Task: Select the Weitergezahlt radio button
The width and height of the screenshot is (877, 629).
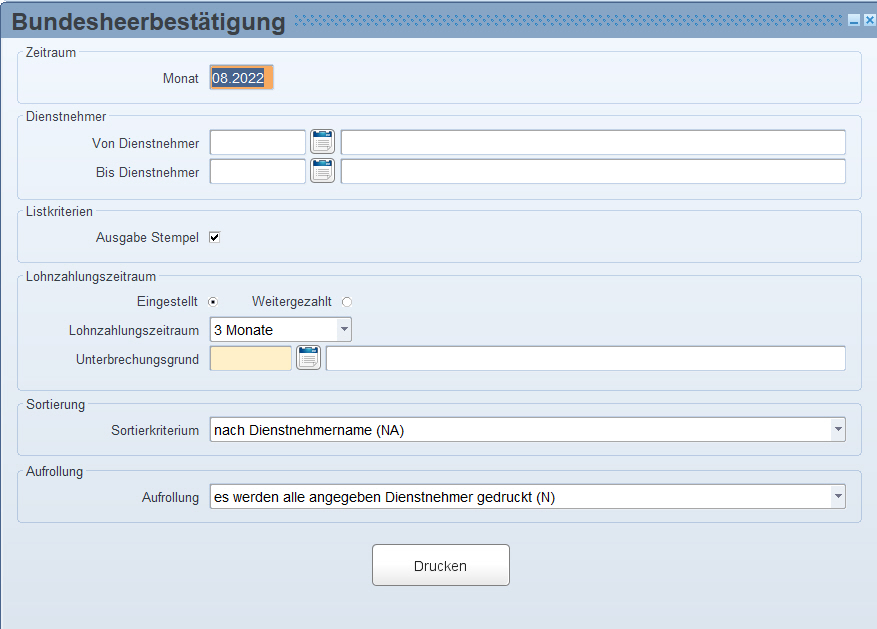Action: [347, 302]
